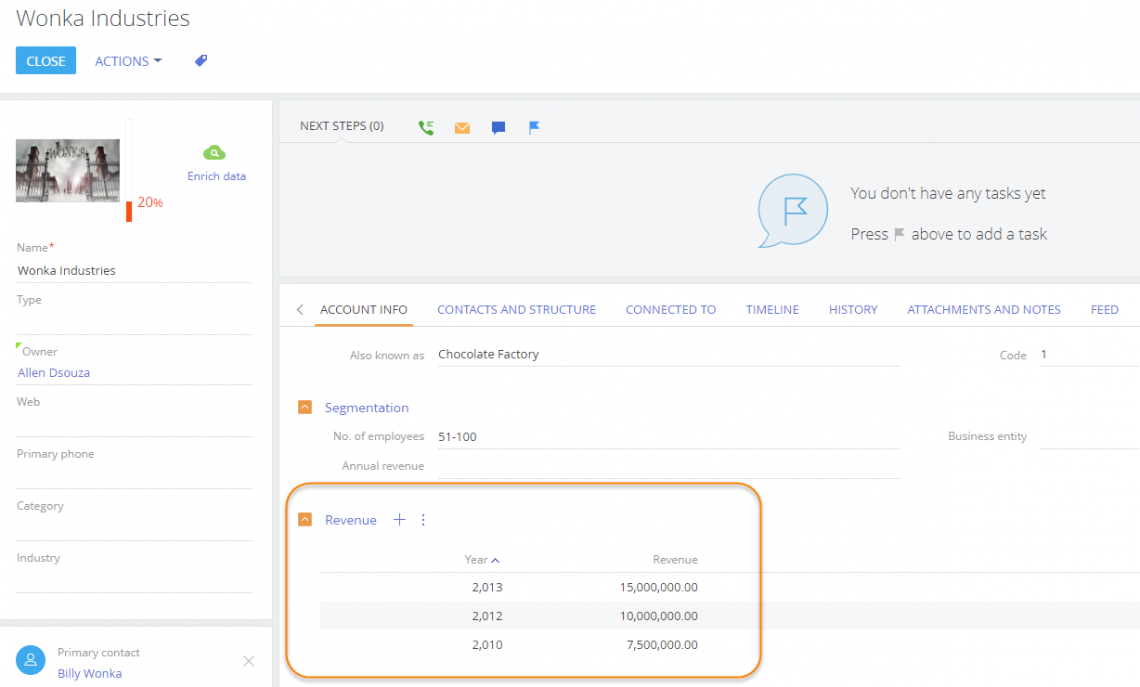Viewport: 1140px width, 687px height.
Task: Collapse the Revenue detail section
Action: (305, 519)
